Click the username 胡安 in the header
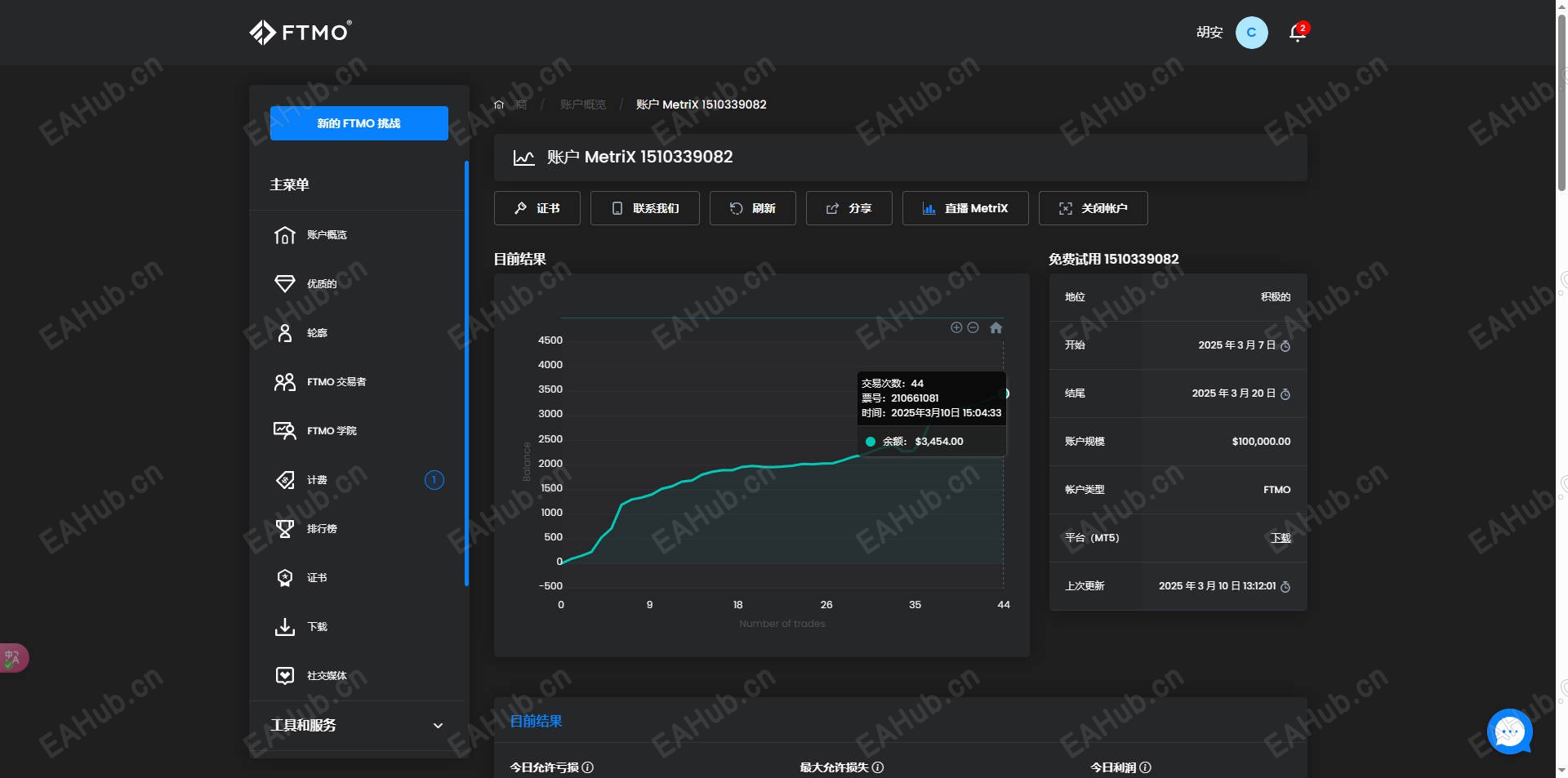The height and width of the screenshot is (778, 1568). [1209, 33]
